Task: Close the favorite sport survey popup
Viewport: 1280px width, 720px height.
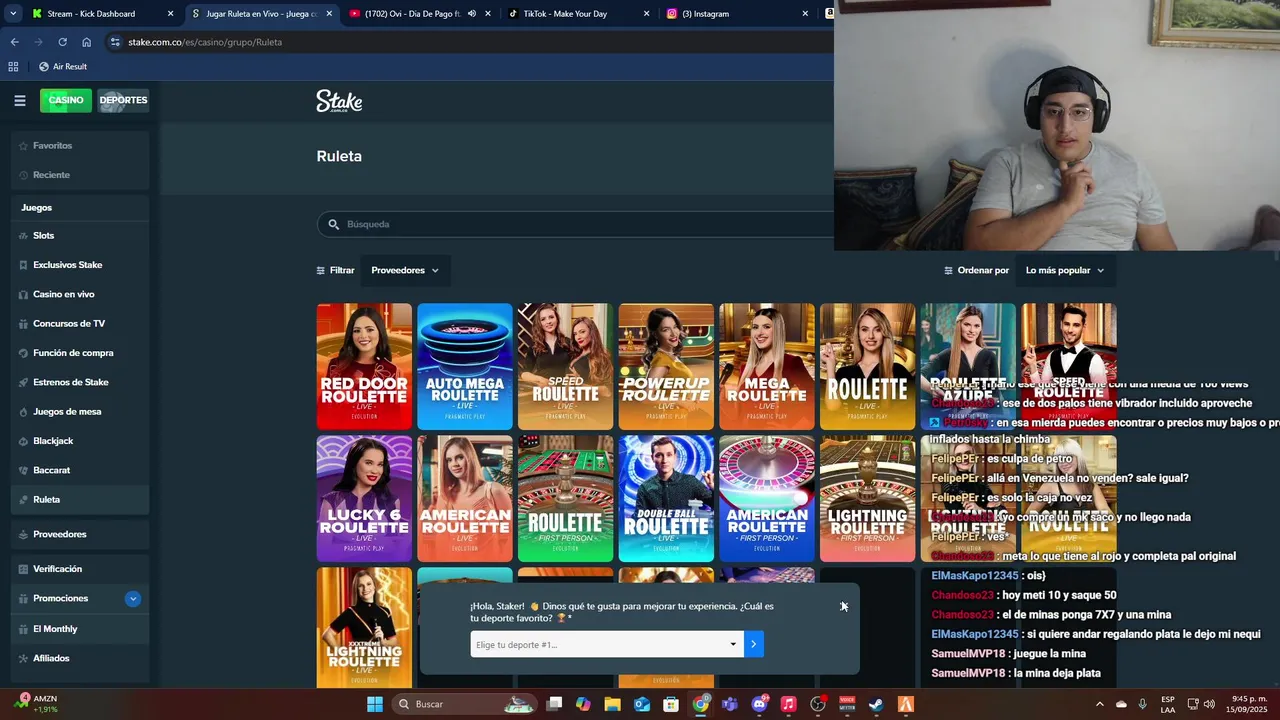Action: [x=844, y=606]
